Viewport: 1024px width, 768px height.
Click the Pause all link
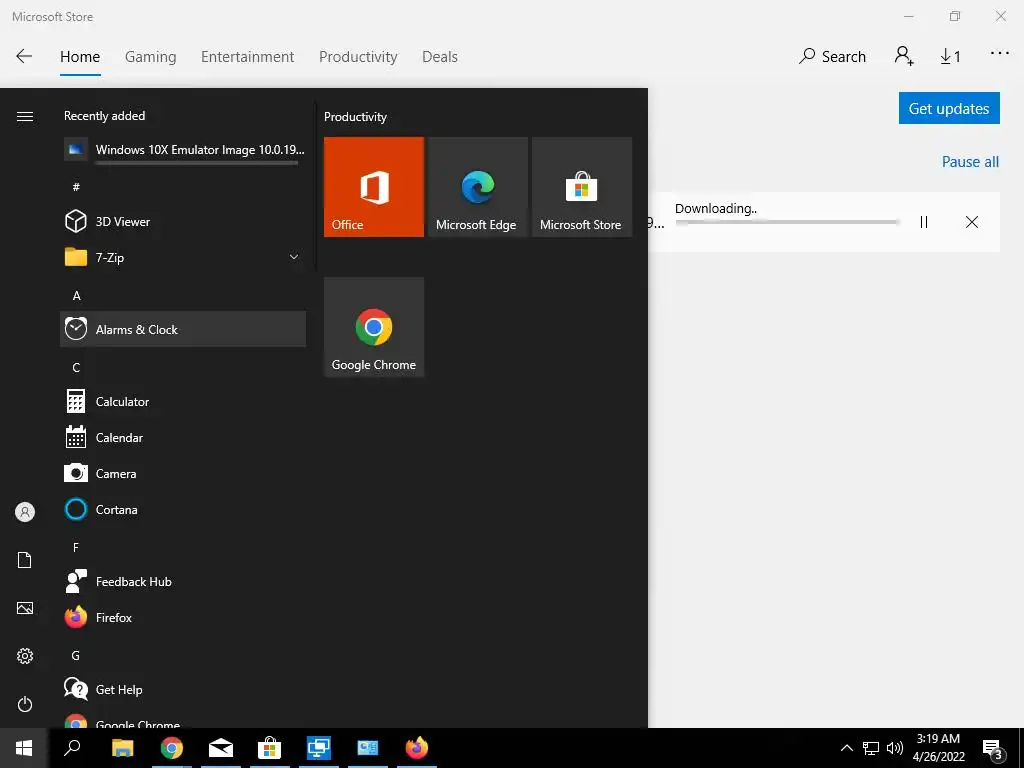click(x=970, y=161)
